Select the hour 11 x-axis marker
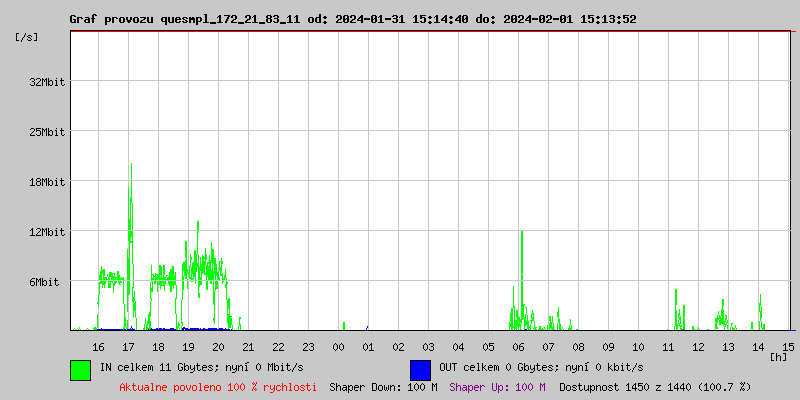800x400 pixels. 668,346
